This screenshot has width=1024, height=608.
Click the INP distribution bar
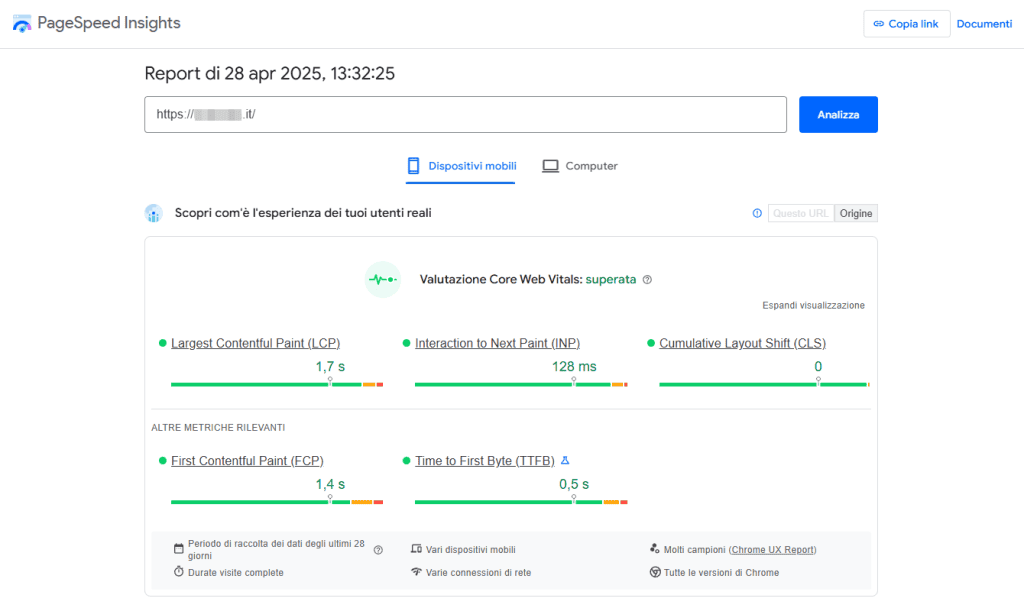pos(521,385)
